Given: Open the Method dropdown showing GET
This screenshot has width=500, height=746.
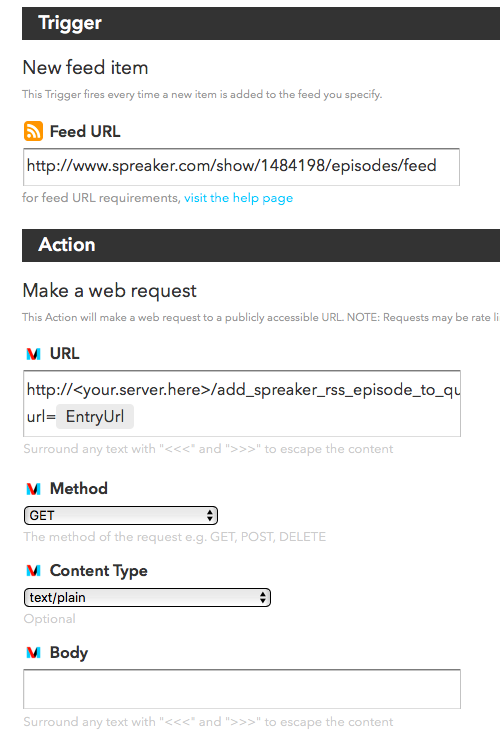Looking at the screenshot, I should (x=121, y=516).
